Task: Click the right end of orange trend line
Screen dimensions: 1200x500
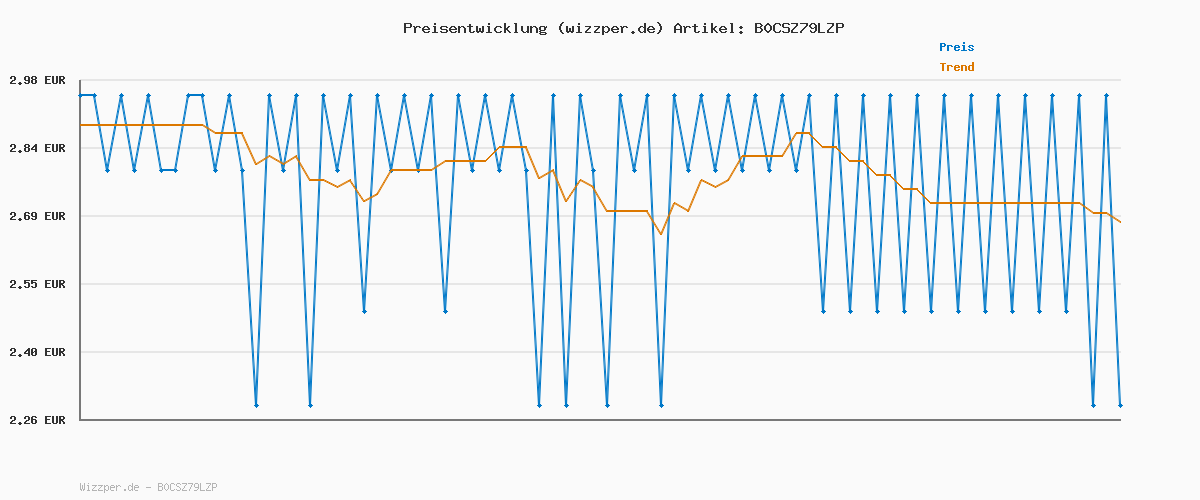Action: click(x=1120, y=222)
